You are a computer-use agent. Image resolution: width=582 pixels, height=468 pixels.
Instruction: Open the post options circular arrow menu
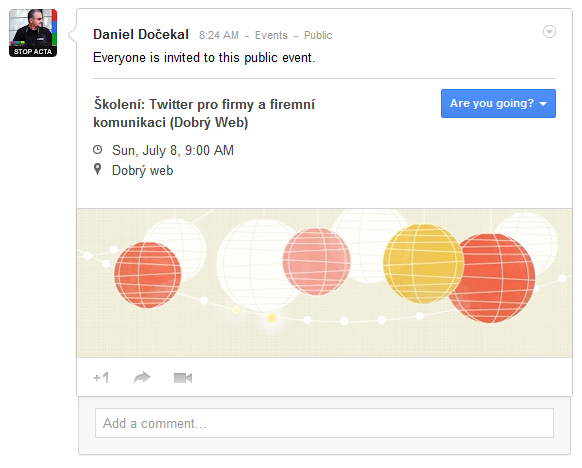[549, 32]
